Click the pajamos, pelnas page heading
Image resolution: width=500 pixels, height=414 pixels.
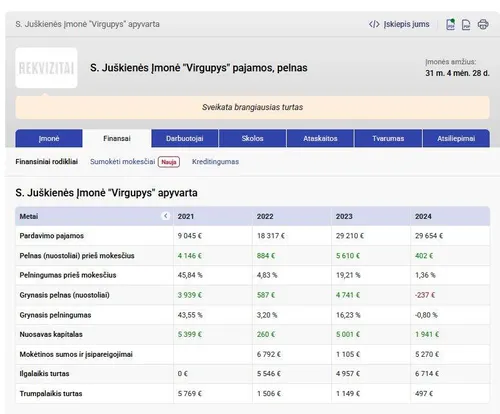point(199,68)
